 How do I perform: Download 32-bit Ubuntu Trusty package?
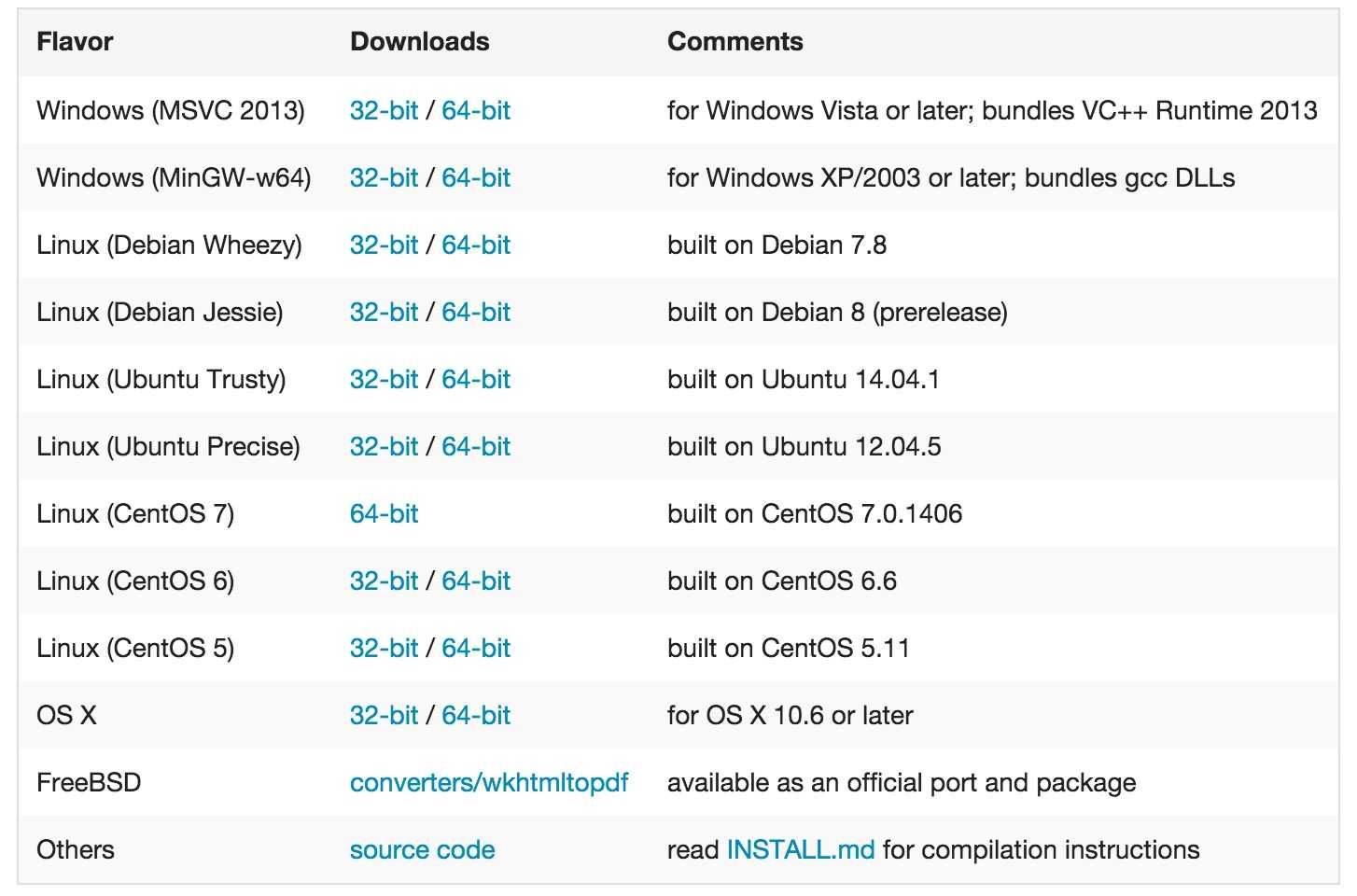(x=384, y=379)
